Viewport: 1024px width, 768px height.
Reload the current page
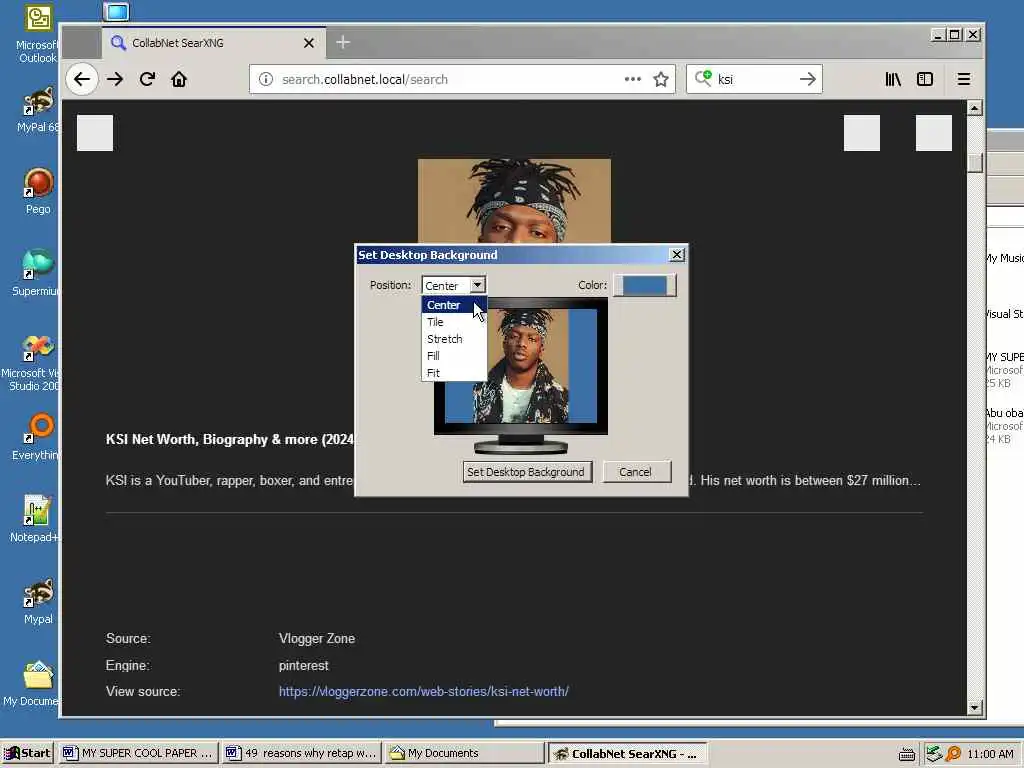[148, 79]
